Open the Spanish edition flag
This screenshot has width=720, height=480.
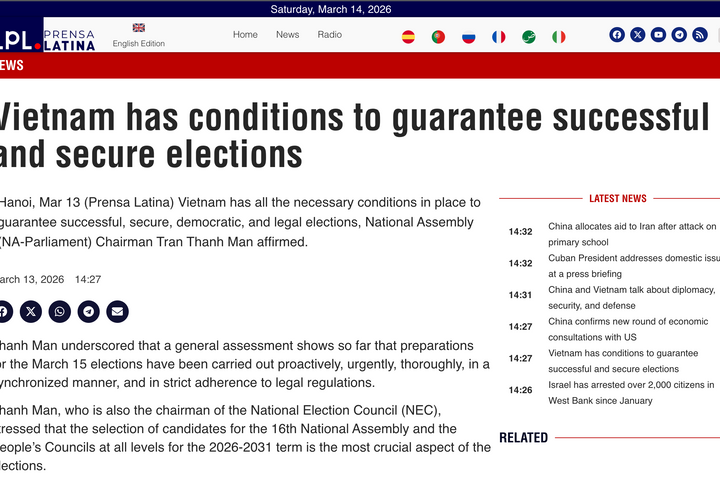[x=408, y=37]
